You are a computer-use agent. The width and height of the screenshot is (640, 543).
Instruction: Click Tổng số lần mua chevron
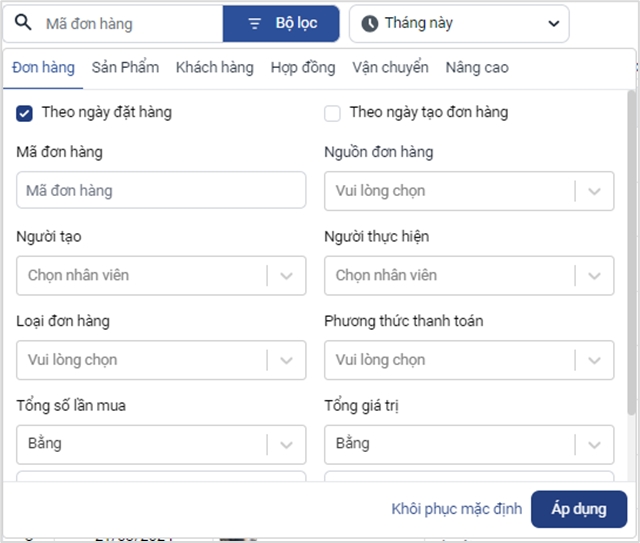click(287, 445)
